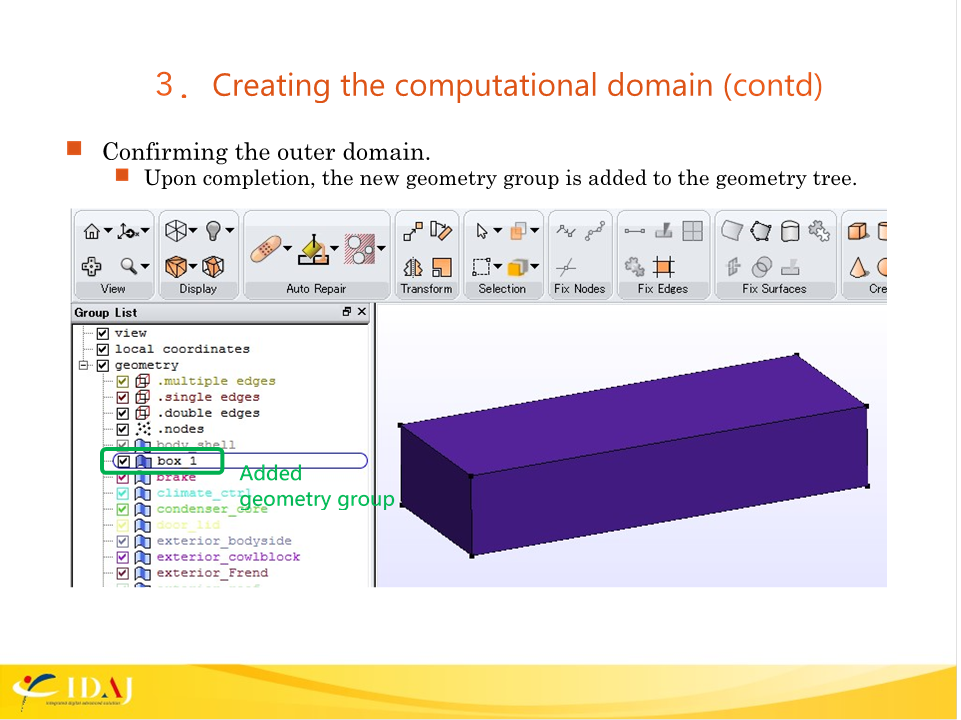Click the wireframe cube display icon
Image resolution: width=961 pixels, height=720 pixels.
174,231
